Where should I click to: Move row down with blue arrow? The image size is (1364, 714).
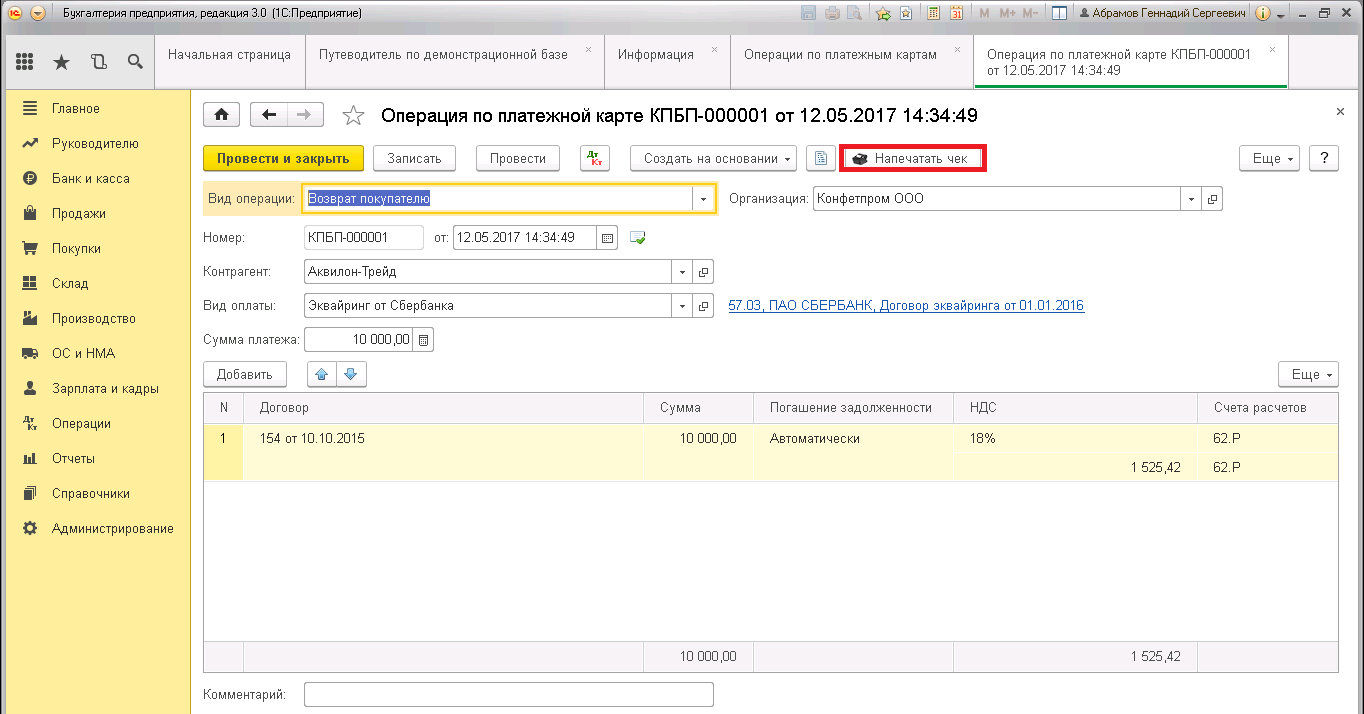[x=350, y=374]
